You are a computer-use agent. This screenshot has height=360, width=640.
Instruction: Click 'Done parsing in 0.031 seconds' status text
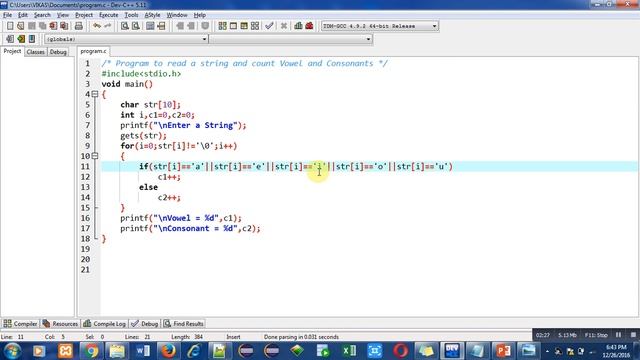[301, 337]
